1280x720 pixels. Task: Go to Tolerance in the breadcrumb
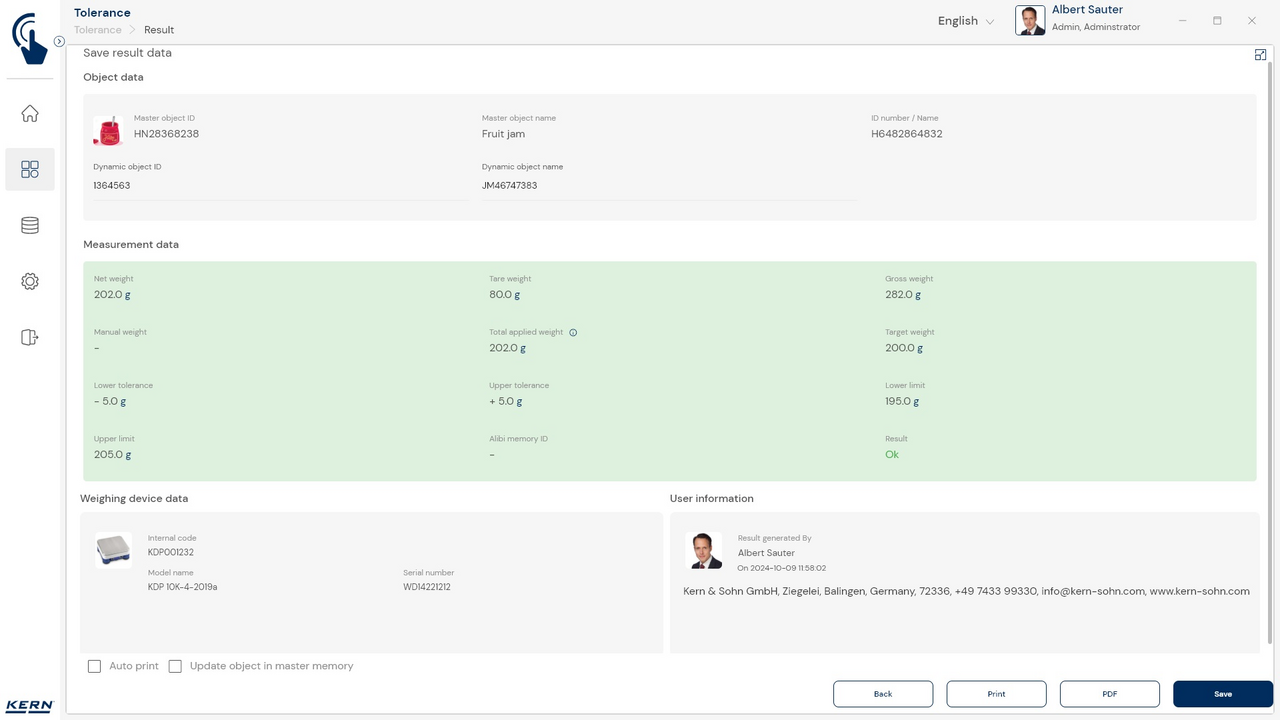coord(98,30)
